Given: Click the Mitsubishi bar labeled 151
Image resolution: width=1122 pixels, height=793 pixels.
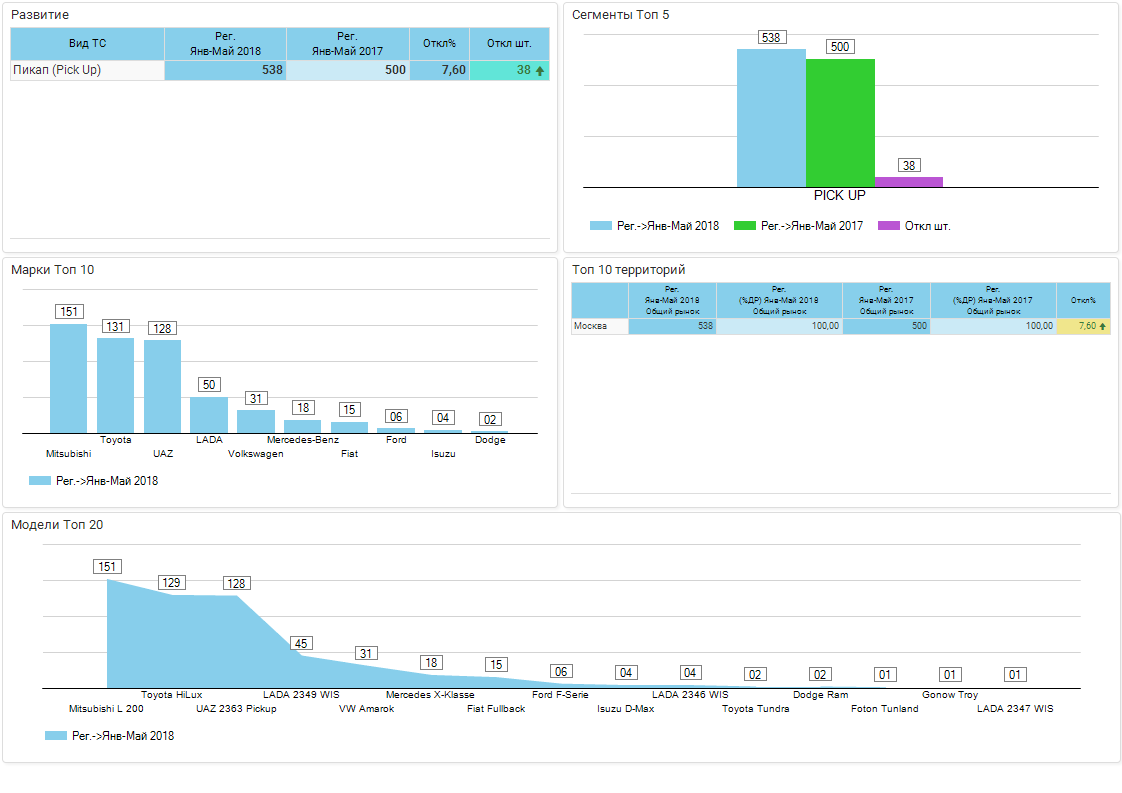Looking at the screenshot, I should point(69,378).
